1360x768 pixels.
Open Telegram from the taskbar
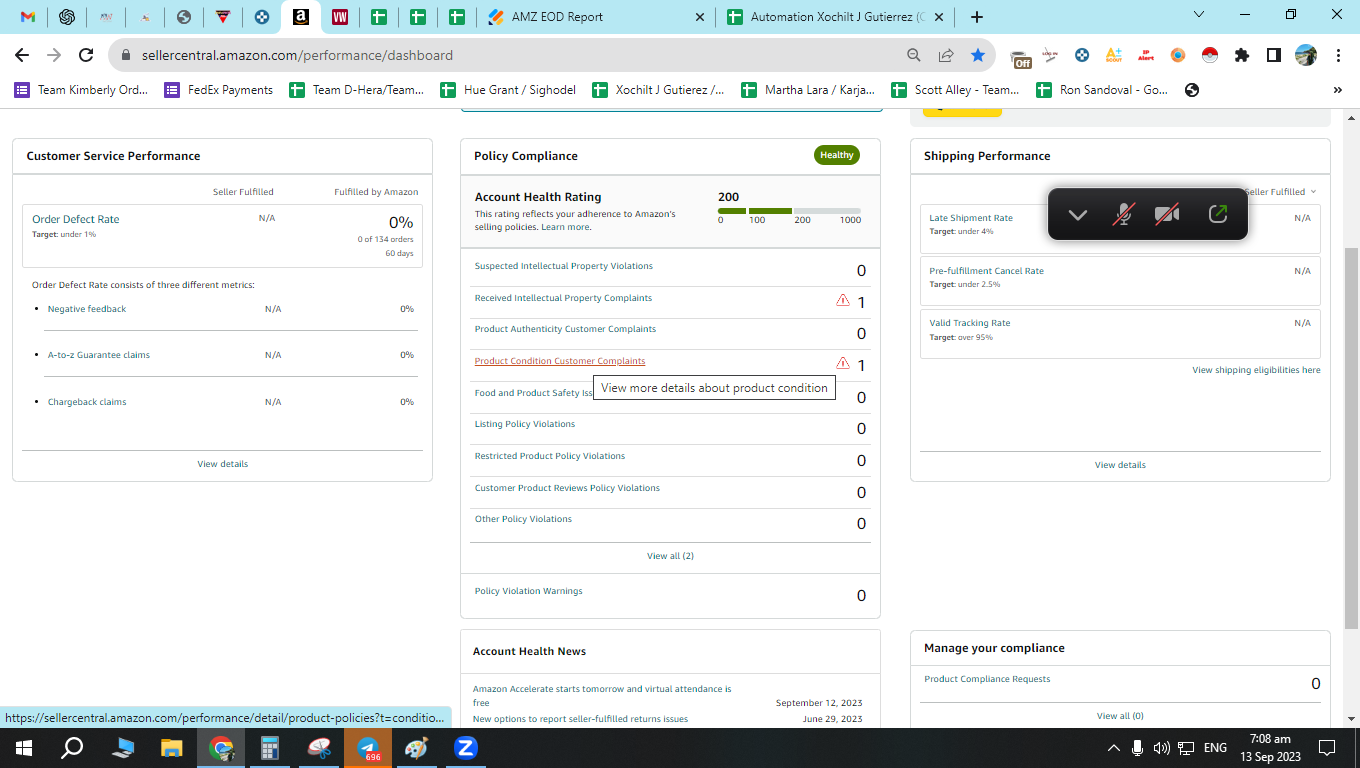(368, 747)
